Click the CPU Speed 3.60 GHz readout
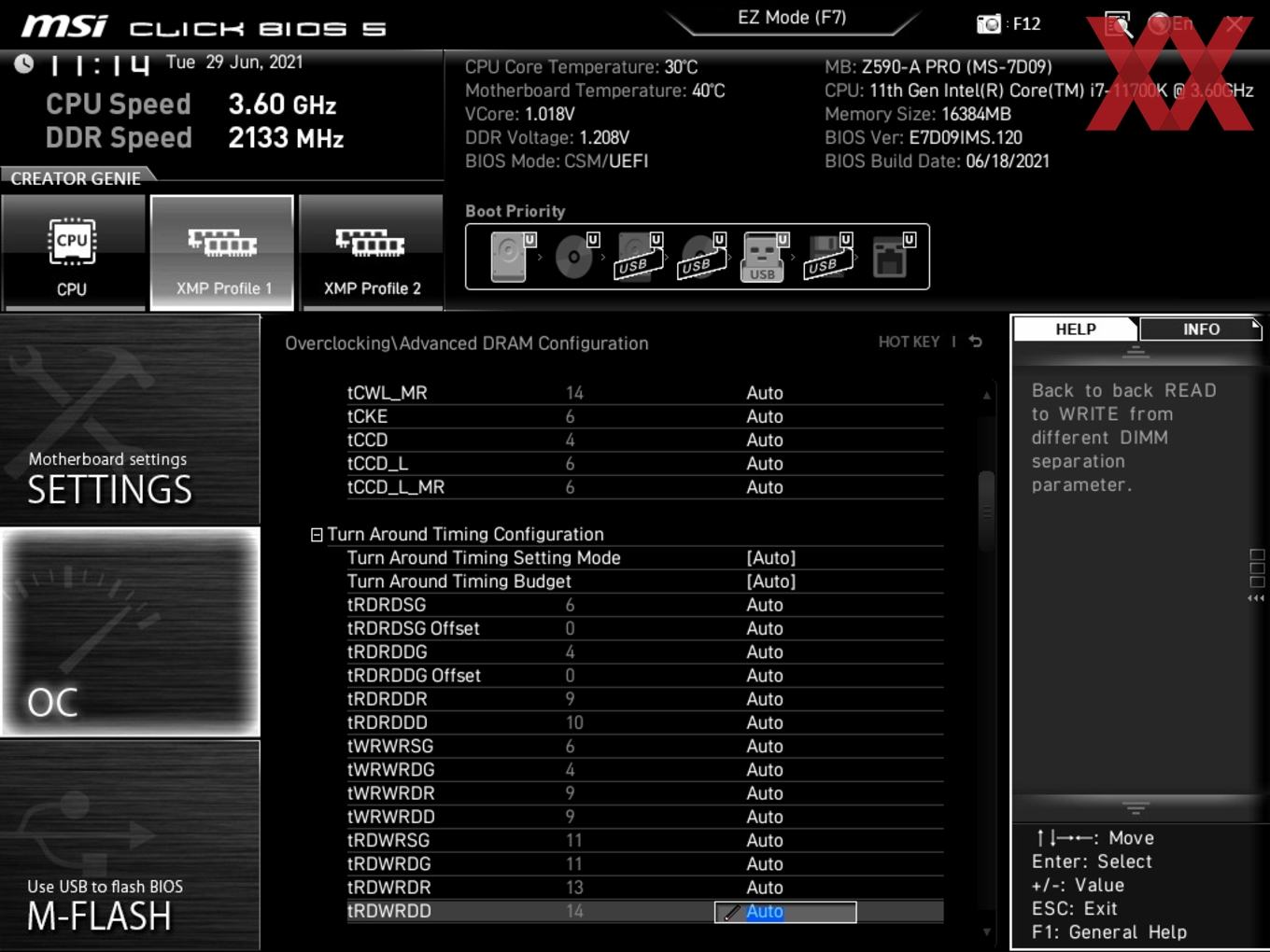 [191, 104]
